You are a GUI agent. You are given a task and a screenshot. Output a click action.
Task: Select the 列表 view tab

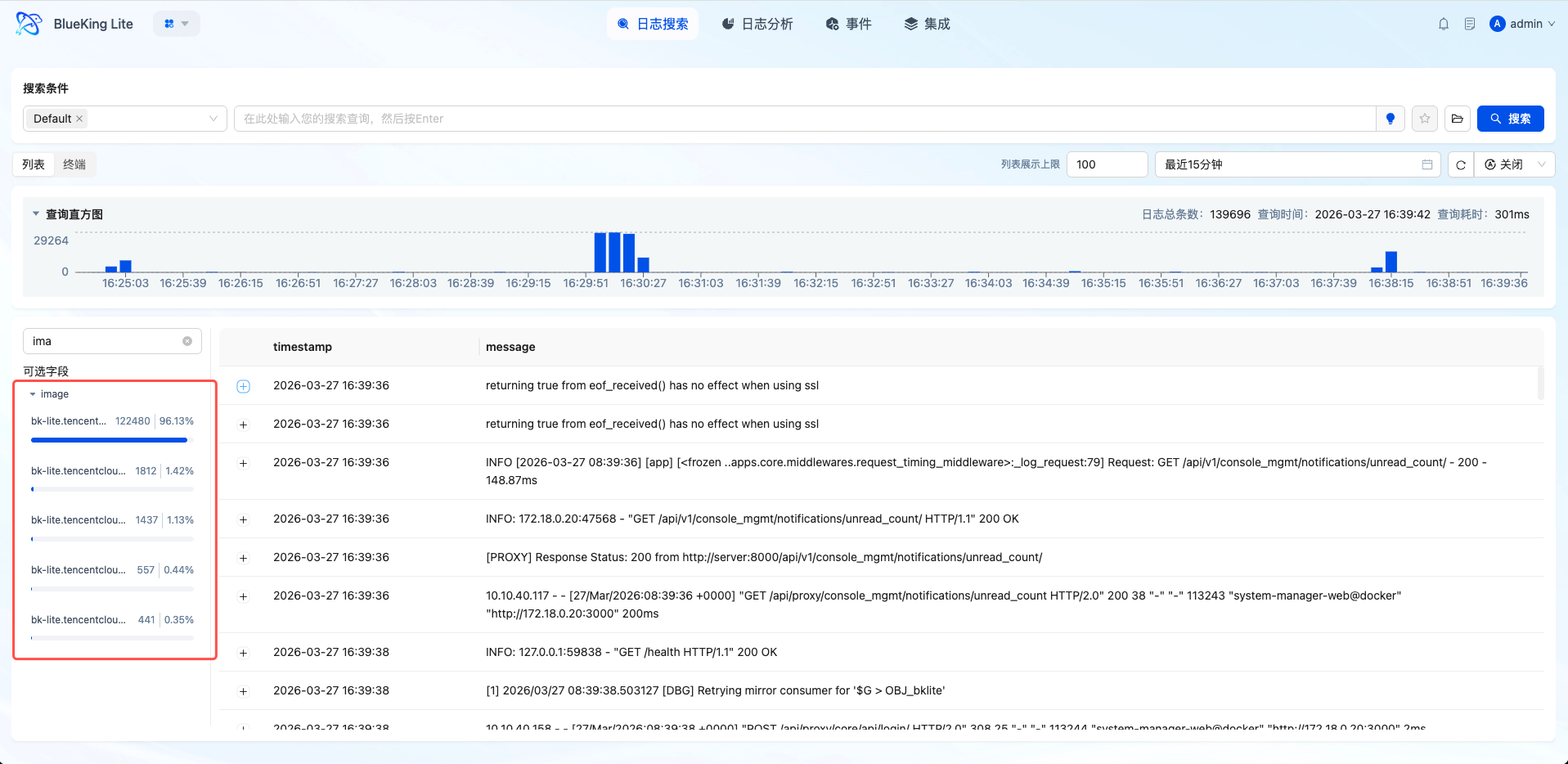point(34,164)
